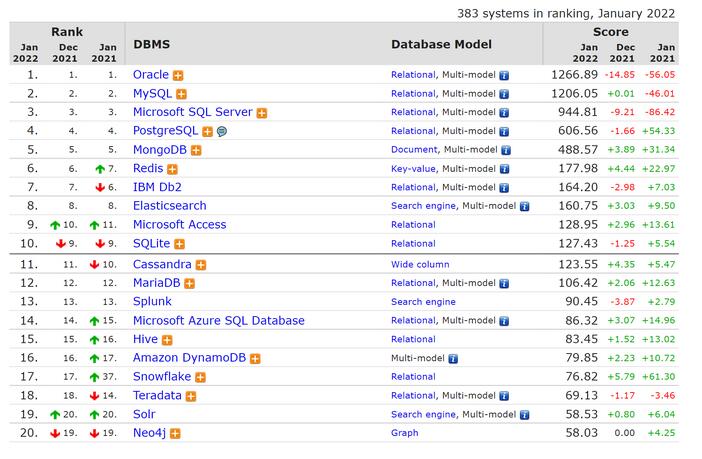Click the info icon in the MariaDB row
Screen dimensions: 702x459
504,284
